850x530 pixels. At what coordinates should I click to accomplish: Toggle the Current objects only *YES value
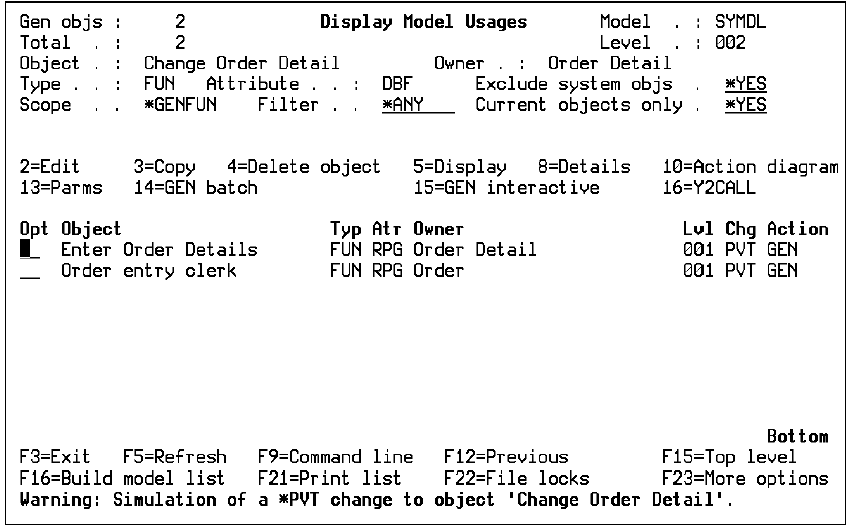[738, 106]
